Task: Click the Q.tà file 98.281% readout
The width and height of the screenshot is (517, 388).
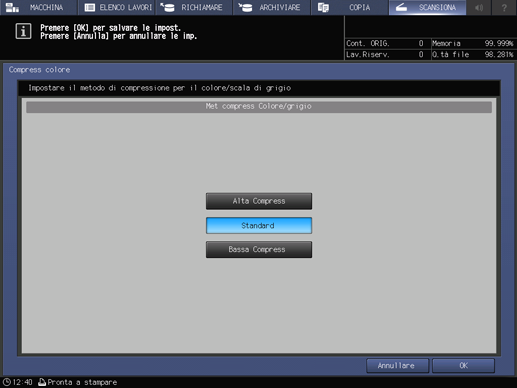Action: (x=473, y=54)
